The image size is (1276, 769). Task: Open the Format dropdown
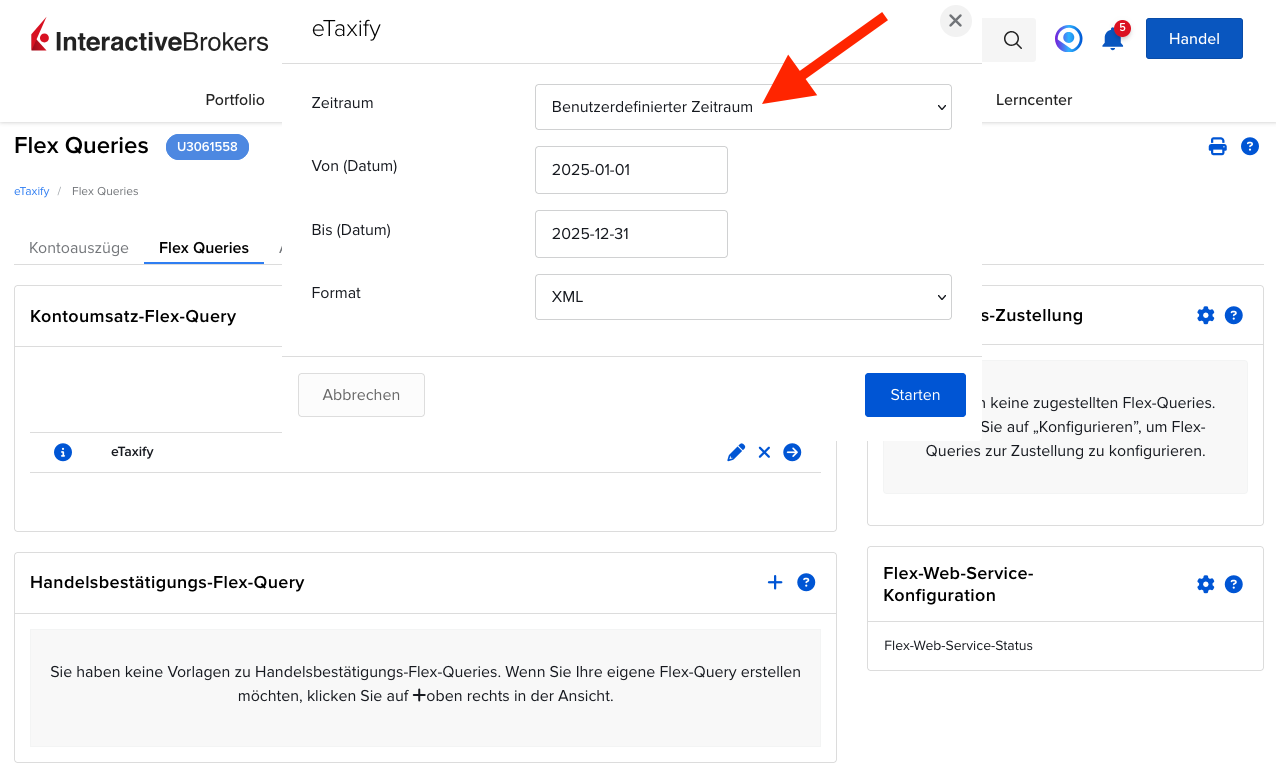click(x=743, y=297)
